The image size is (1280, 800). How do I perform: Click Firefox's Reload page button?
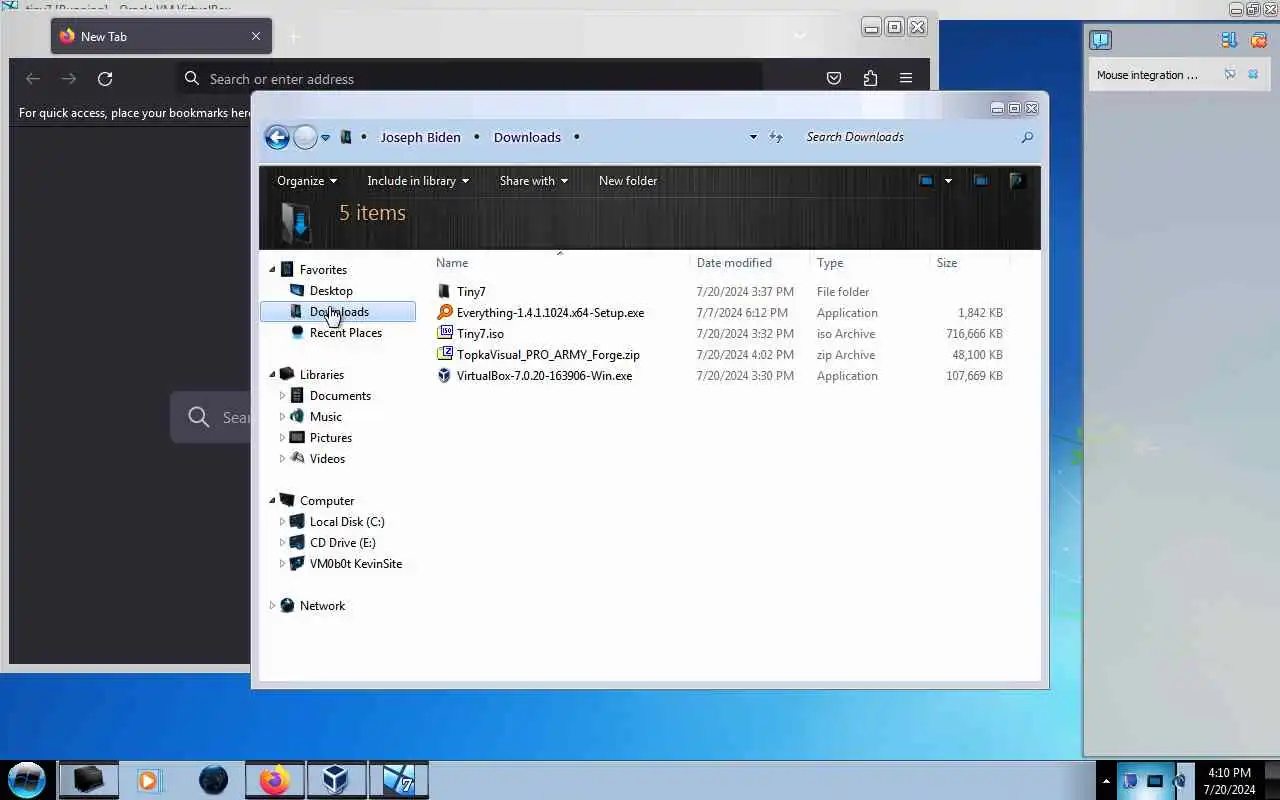pos(105,78)
